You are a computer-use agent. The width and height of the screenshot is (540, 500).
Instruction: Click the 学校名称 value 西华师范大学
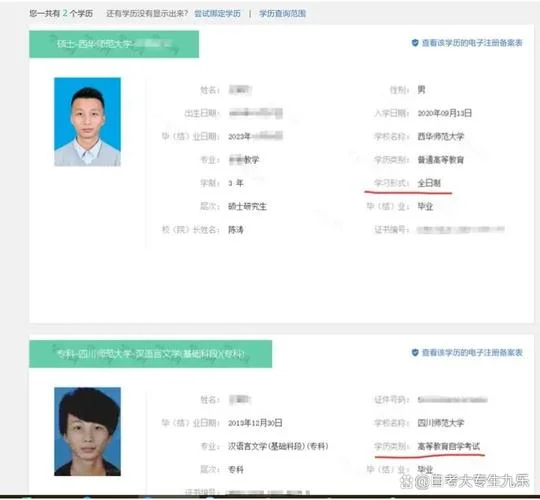[441, 136]
